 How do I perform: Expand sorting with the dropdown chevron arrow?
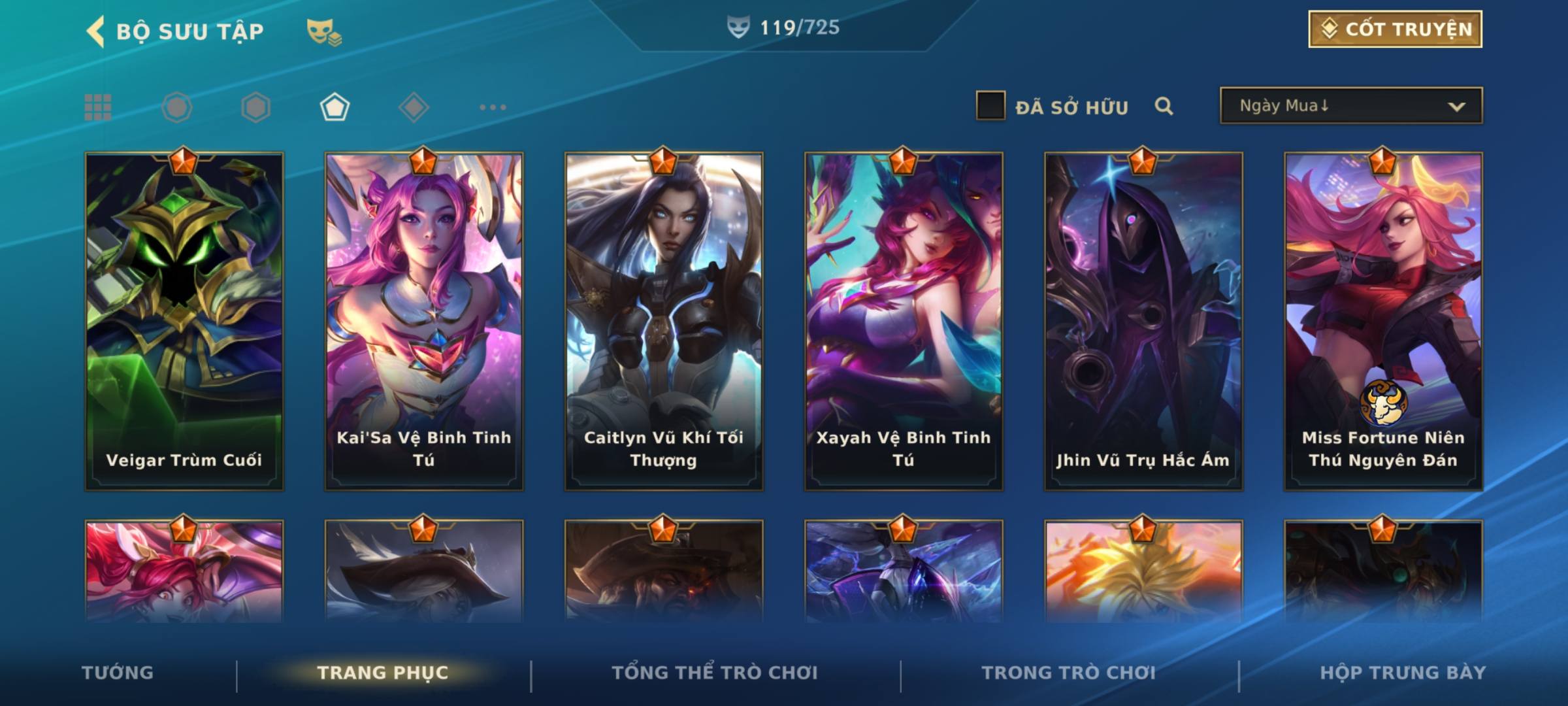pyautogui.click(x=1456, y=107)
